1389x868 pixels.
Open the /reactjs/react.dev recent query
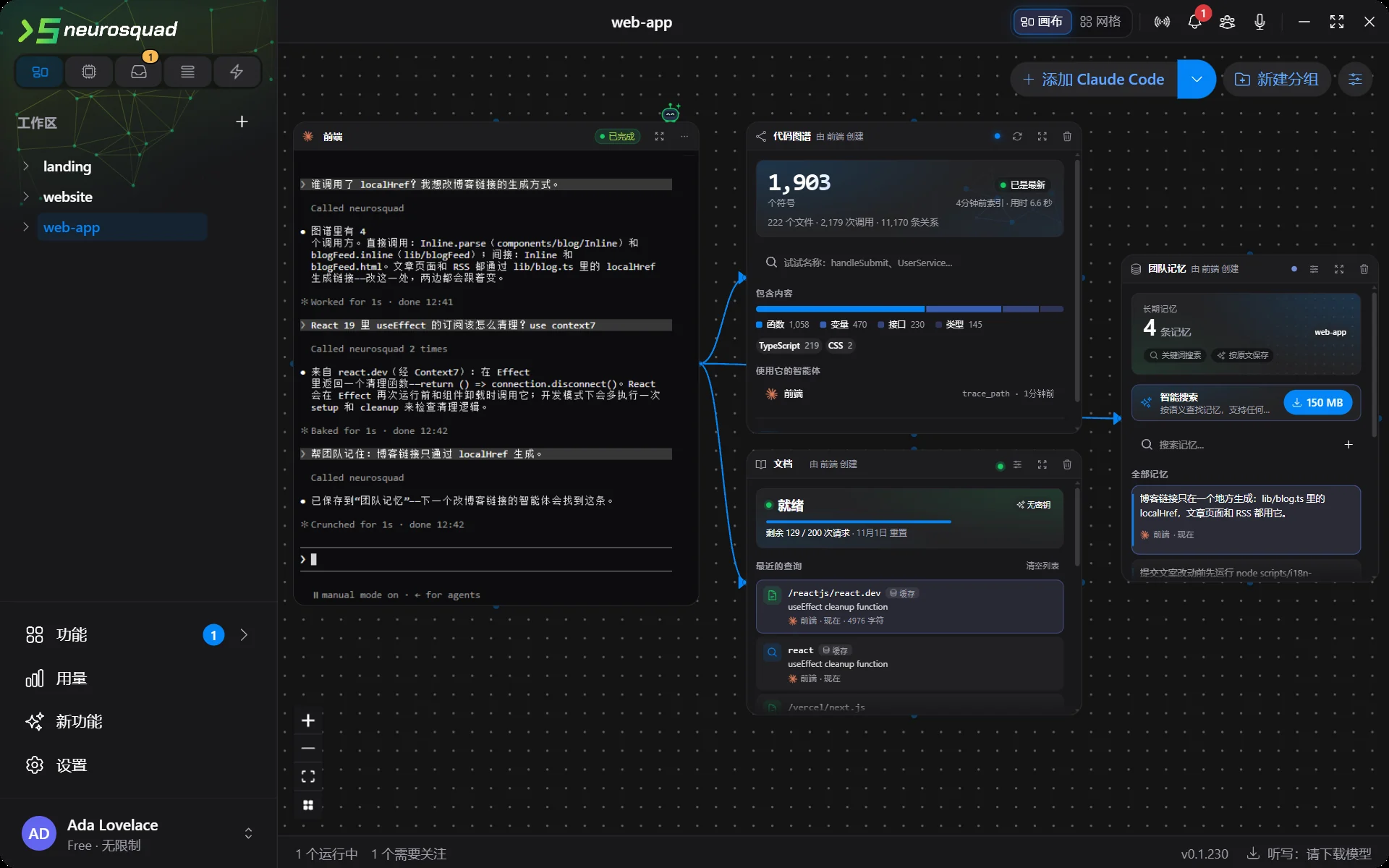tap(909, 606)
